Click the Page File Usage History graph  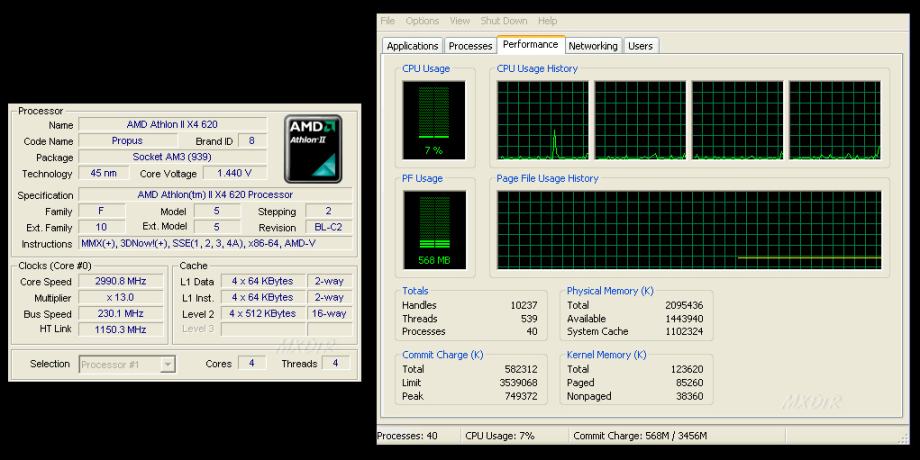point(689,230)
